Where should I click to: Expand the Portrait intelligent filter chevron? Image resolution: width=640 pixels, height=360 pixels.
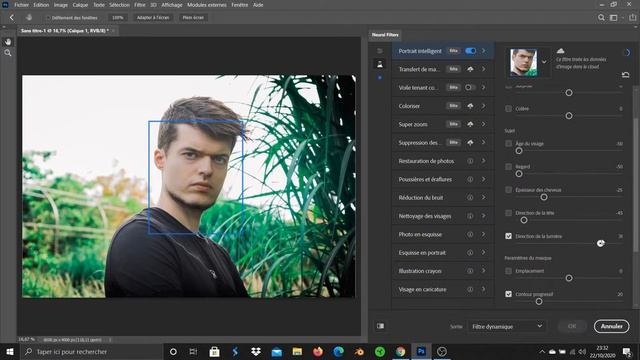(x=484, y=51)
